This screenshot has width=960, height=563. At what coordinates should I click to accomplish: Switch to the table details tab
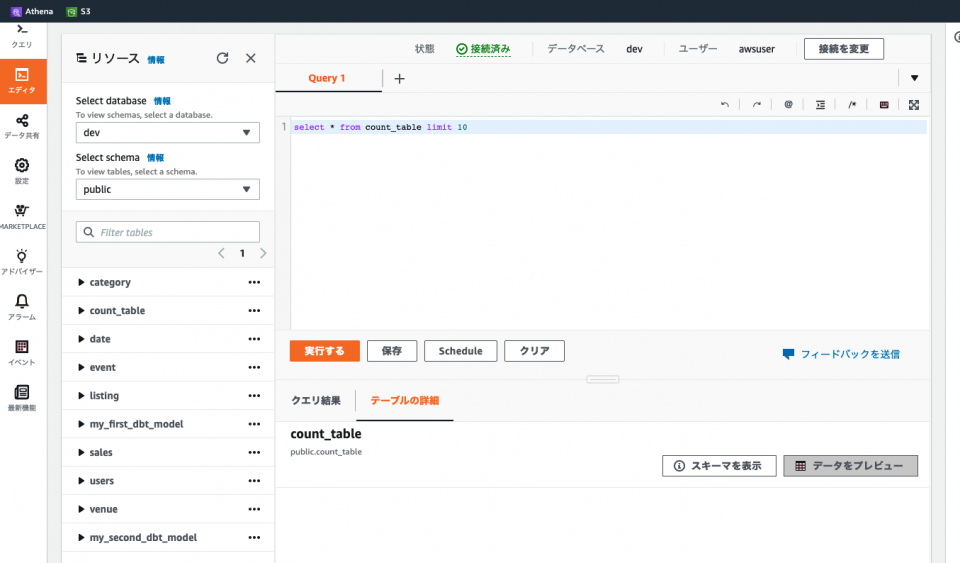tap(405, 400)
